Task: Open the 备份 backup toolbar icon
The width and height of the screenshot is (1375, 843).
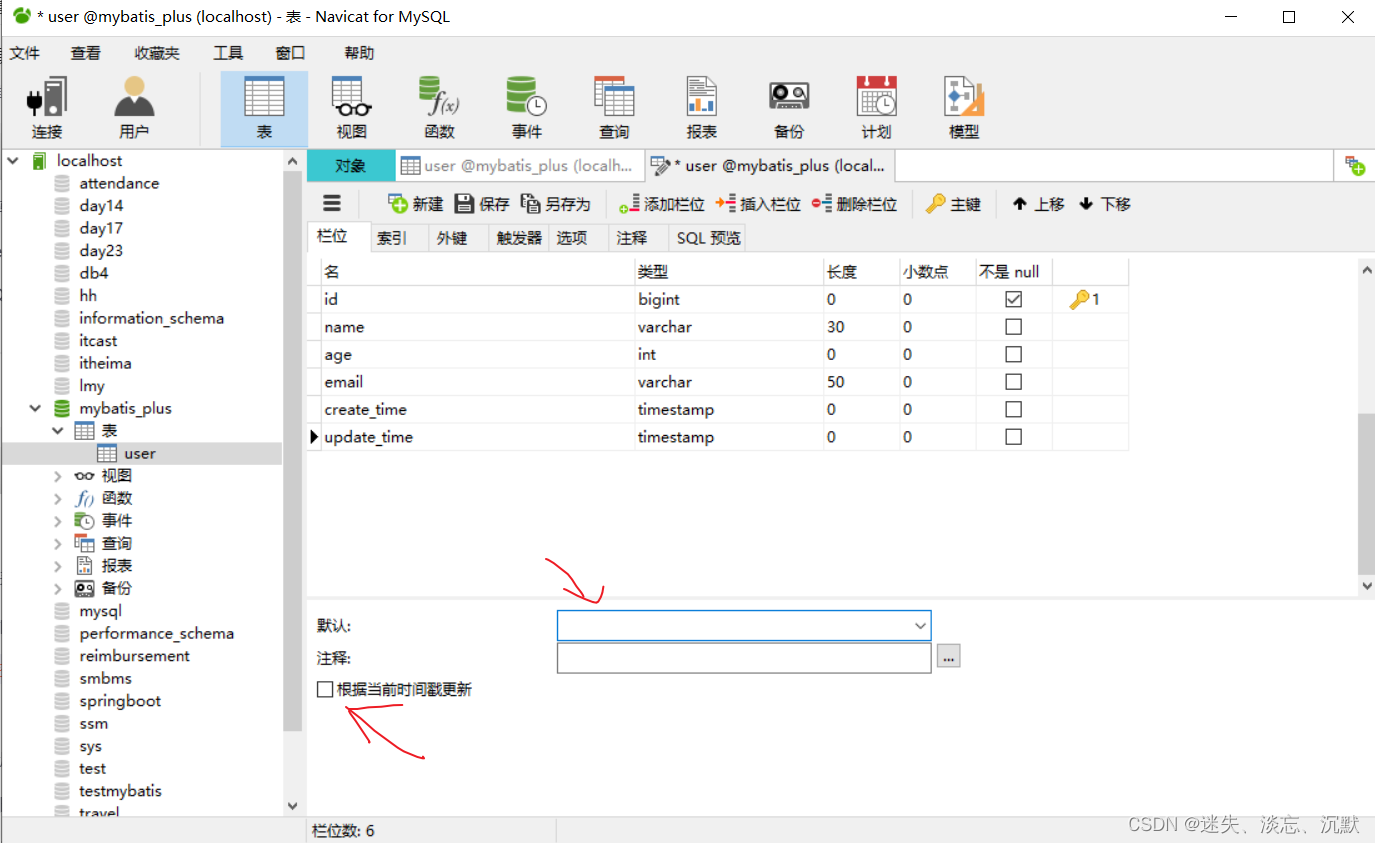Action: click(789, 108)
